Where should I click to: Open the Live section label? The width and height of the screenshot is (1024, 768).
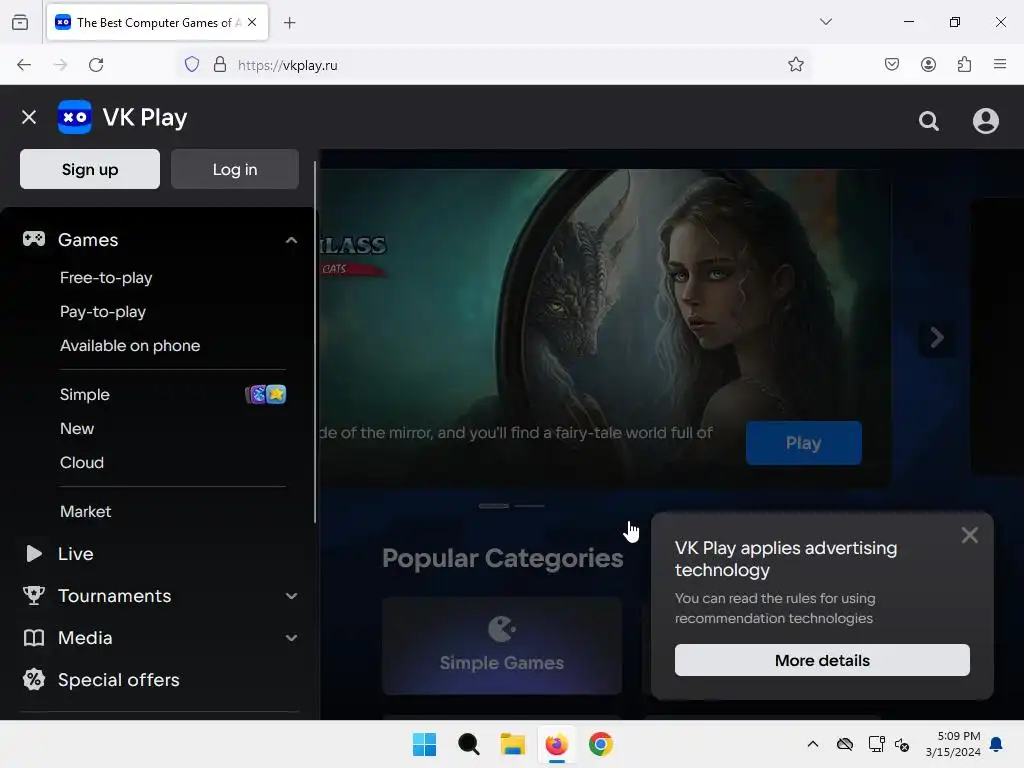76,554
